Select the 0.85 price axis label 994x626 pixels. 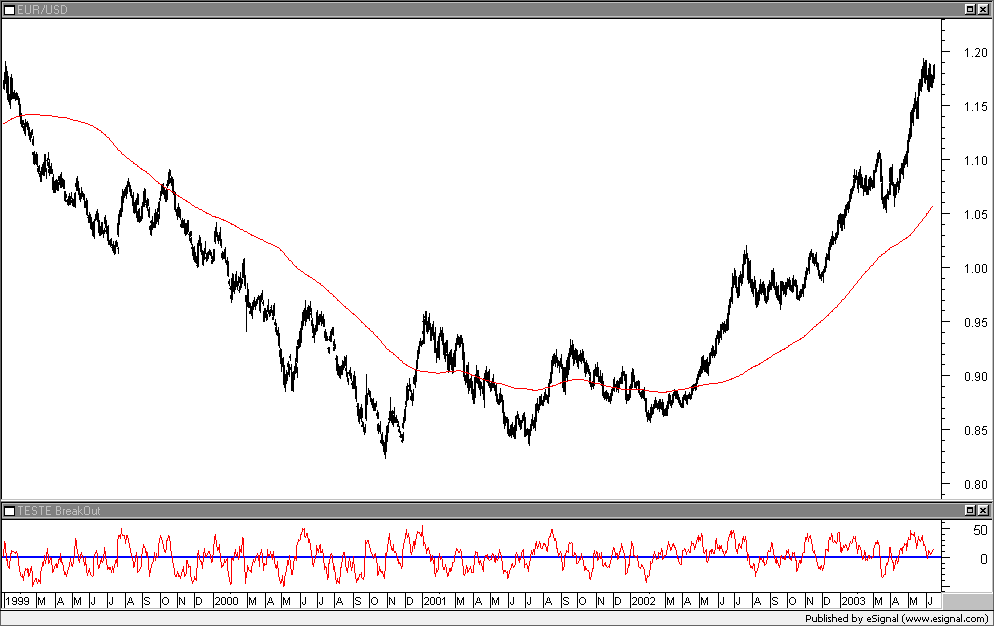click(976, 430)
